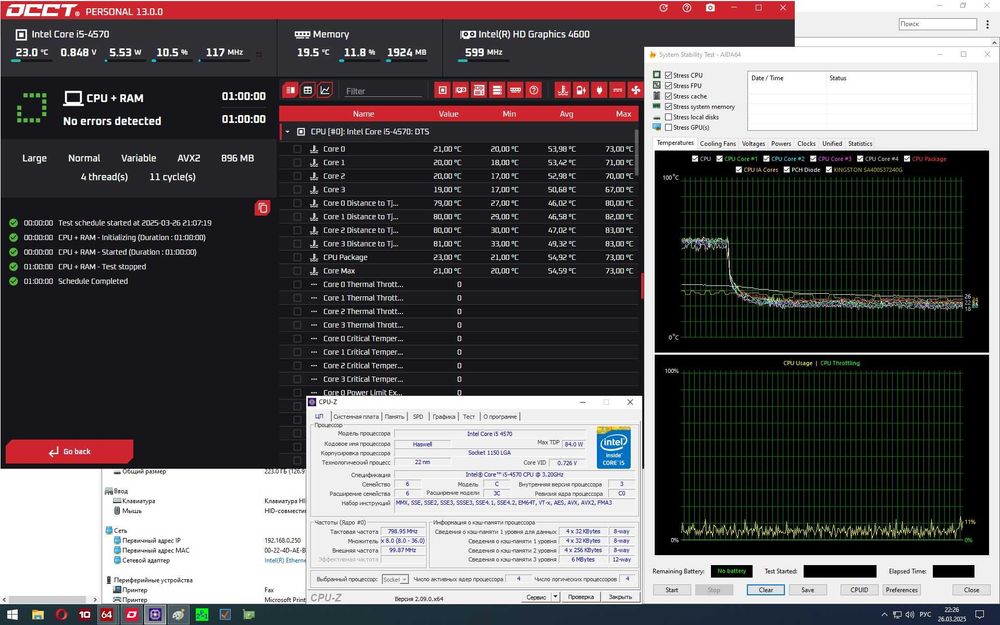The image size is (1000, 625).
Task: Check the CPU Package row checkbox in OCCT
Action: coord(297,257)
